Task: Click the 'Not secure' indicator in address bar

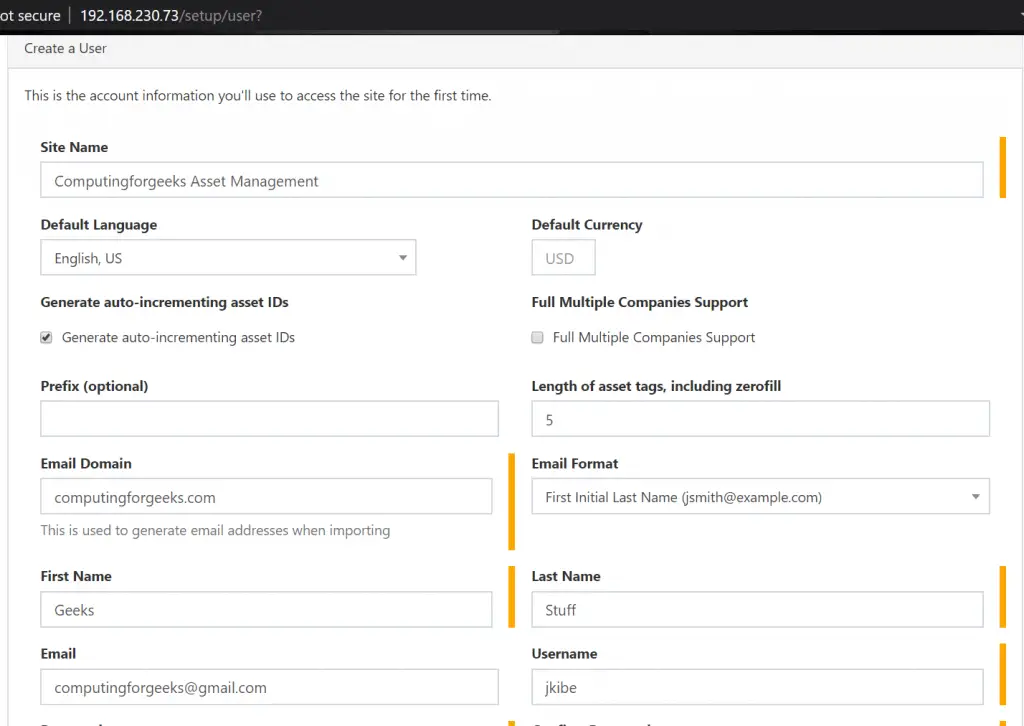Action: [x=30, y=16]
